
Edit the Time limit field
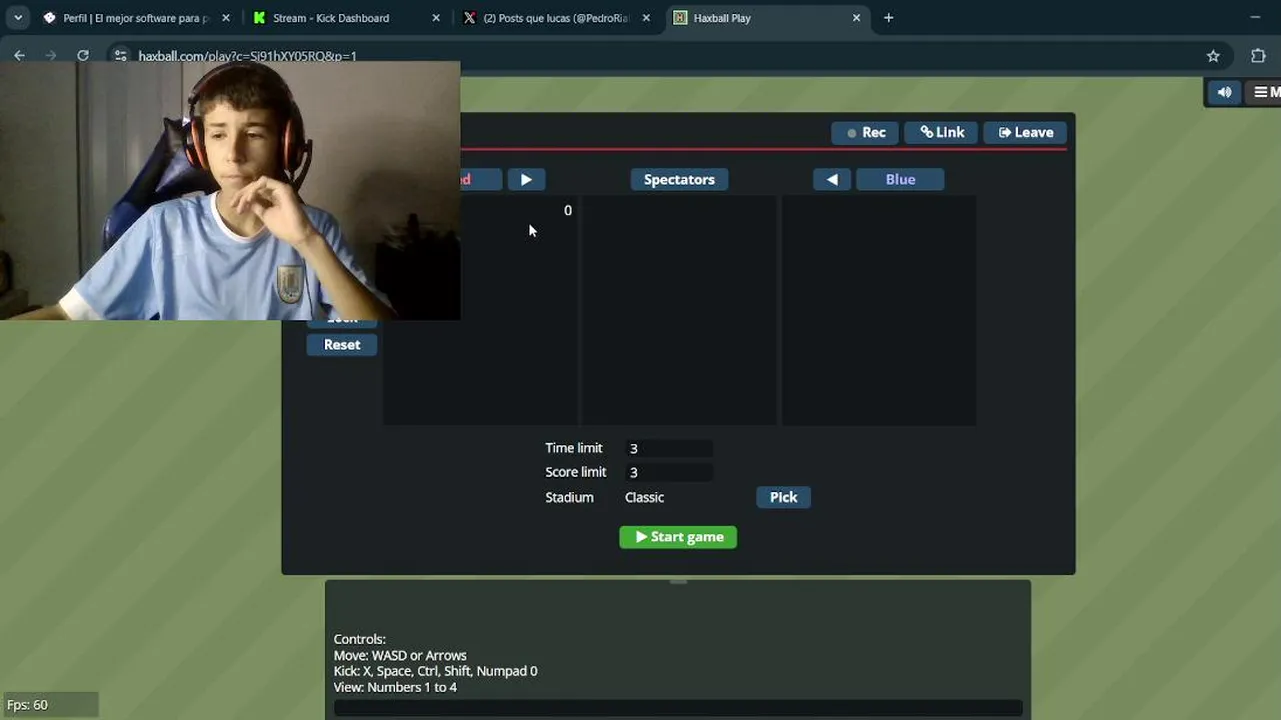(x=669, y=448)
